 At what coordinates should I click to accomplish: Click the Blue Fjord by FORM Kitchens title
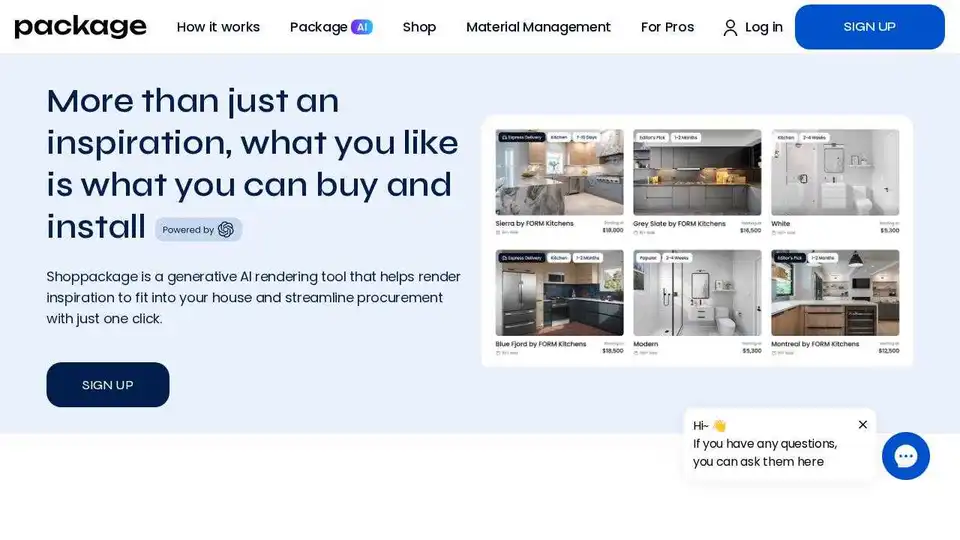541,344
